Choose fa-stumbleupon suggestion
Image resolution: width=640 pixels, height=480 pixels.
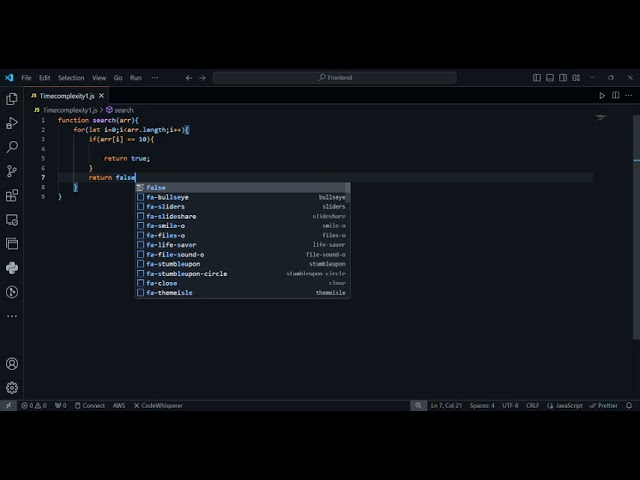tap(243, 264)
